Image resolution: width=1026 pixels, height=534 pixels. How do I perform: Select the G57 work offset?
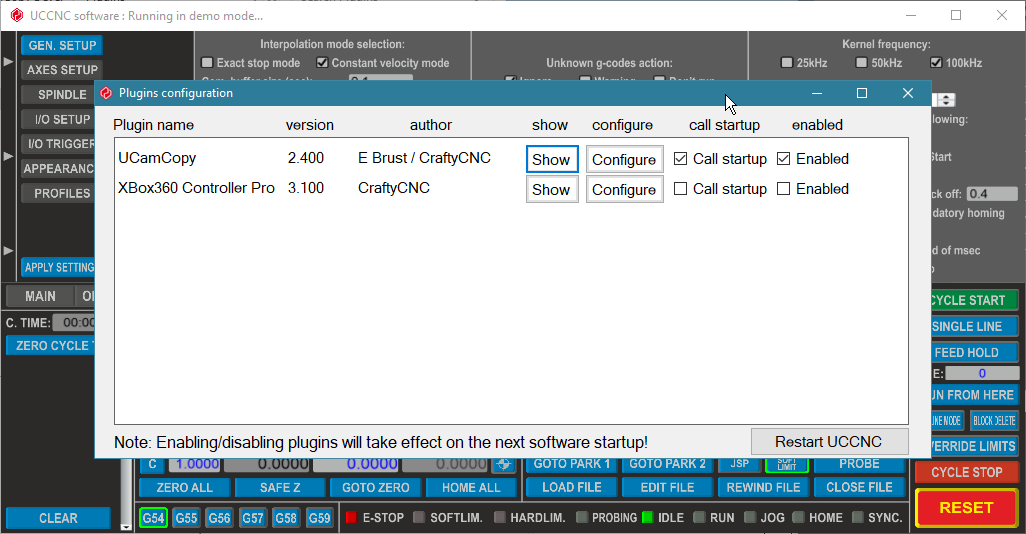(x=253, y=518)
